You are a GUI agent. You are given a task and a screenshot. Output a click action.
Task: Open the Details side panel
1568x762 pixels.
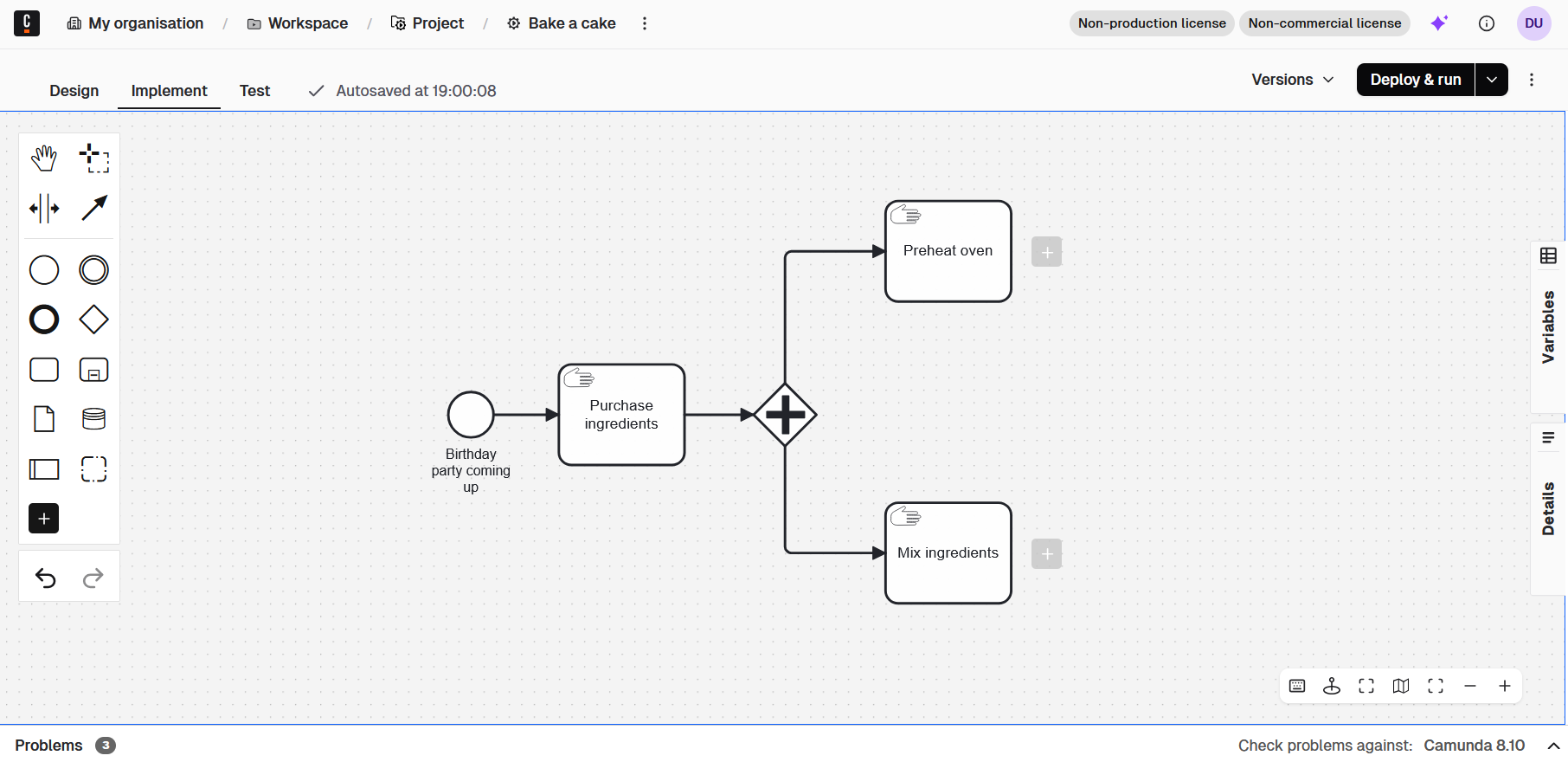[x=1549, y=508]
